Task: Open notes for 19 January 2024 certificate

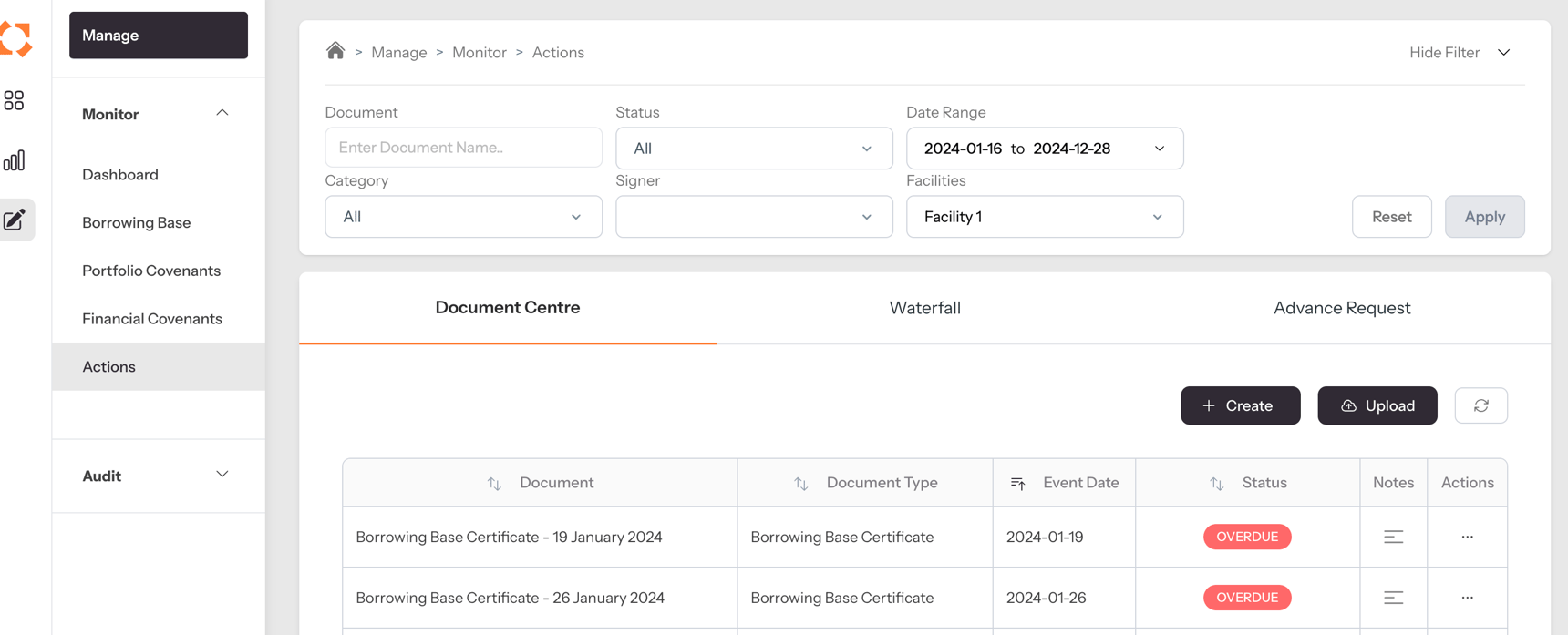Action: [1393, 537]
